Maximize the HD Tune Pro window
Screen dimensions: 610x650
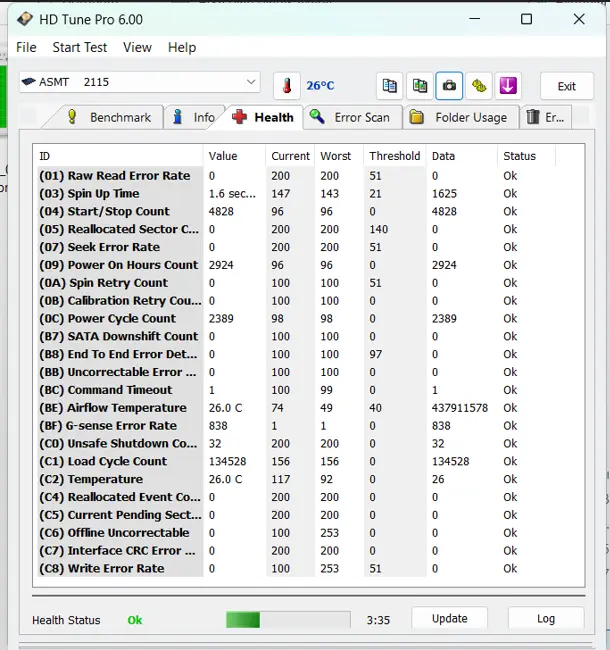[x=526, y=19]
